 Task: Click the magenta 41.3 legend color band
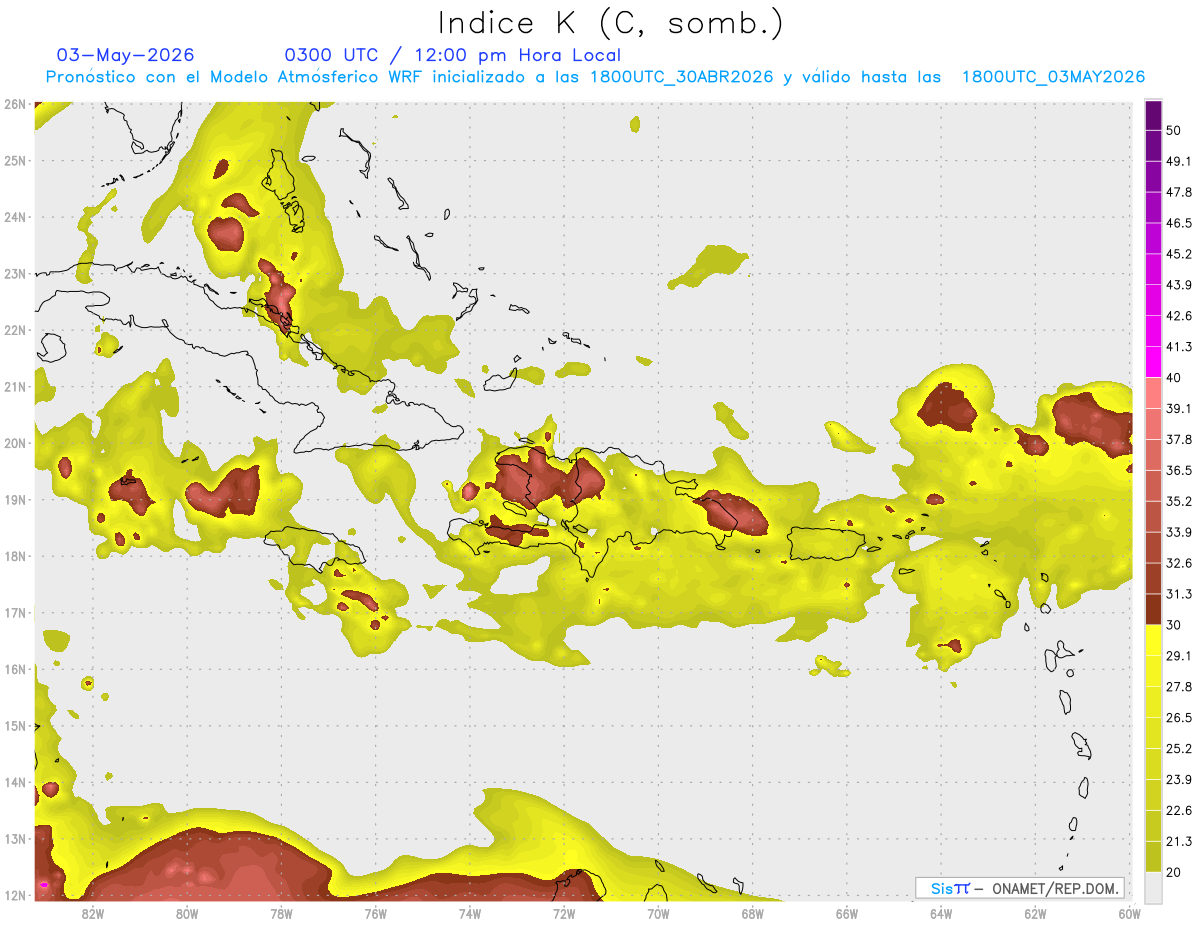(1153, 362)
